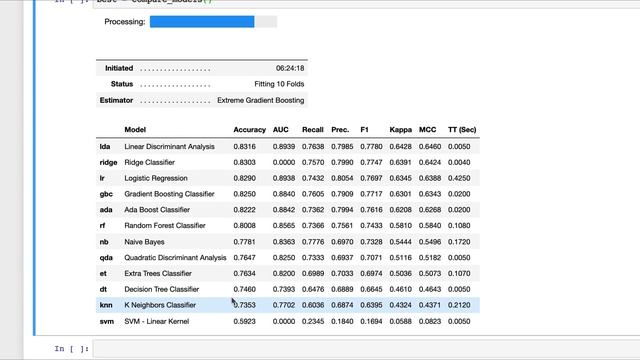
Task: Click SVM accuracy value 0.5923
Action: (244, 322)
